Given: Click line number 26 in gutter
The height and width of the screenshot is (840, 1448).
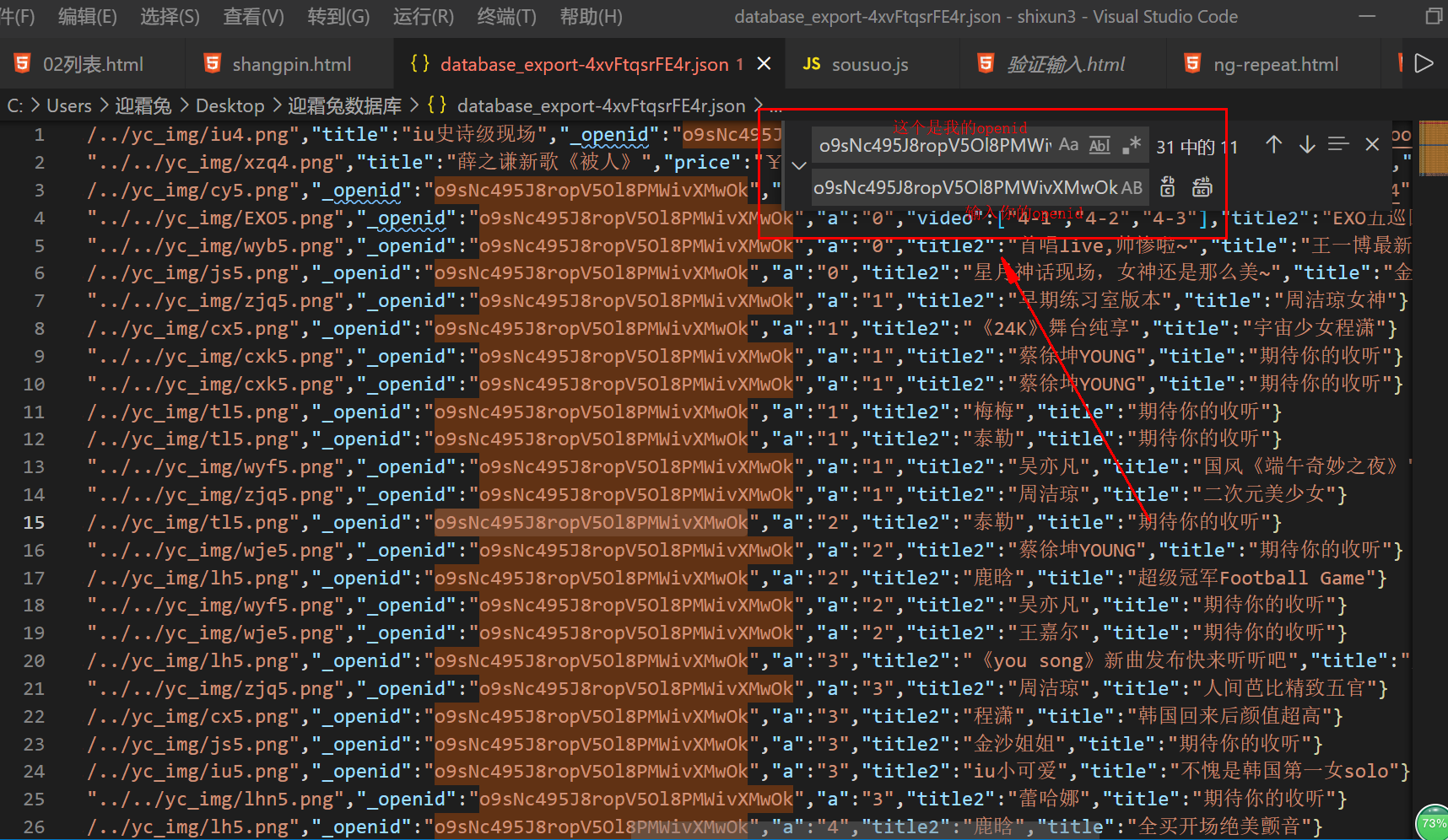Looking at the screenshot, I should coord(34,827).
